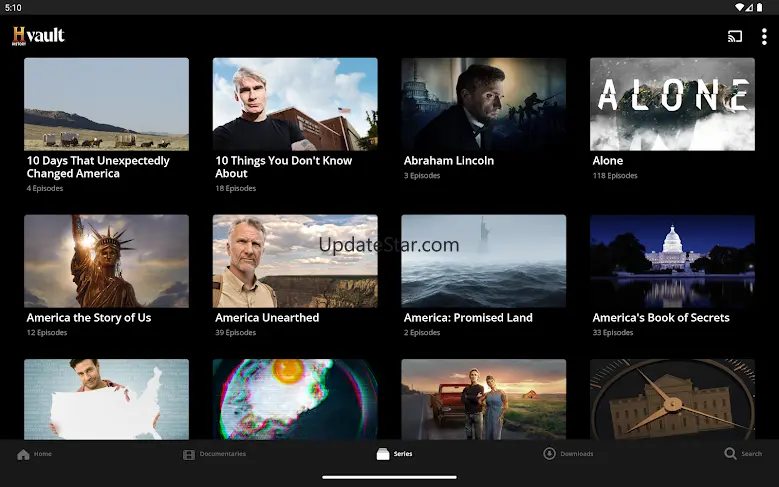Open the three-dot overflow menu
Image resolution: width=779 pixels, height=487 pixels.
[764, 37]
